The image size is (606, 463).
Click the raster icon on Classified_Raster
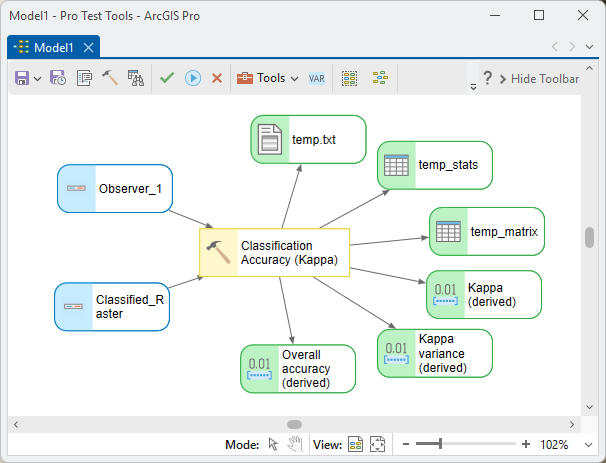point(73,307)
